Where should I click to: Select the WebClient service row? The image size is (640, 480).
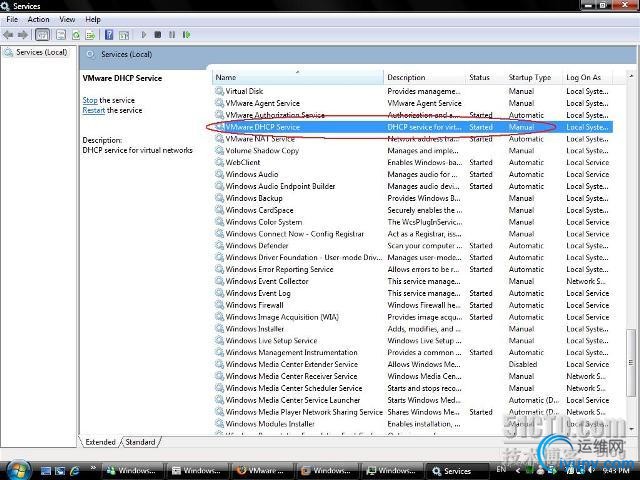[413, 162]
